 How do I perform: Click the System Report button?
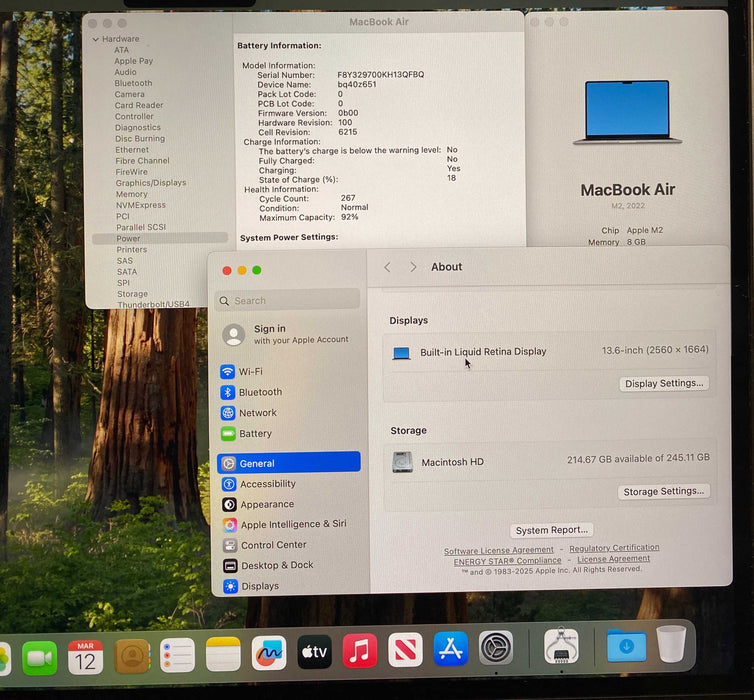552,530
